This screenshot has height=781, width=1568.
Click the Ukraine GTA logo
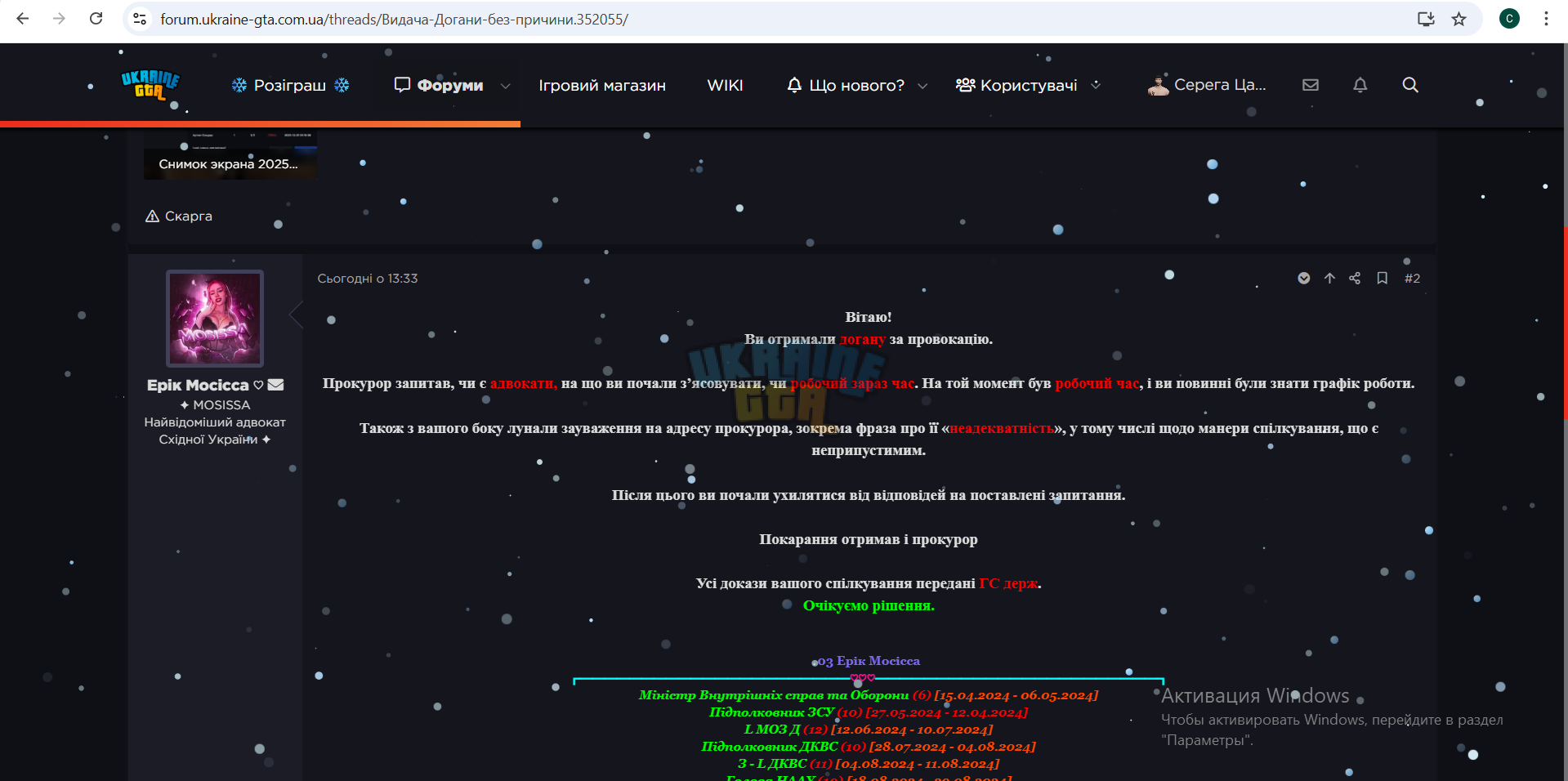tap(150, 85)
